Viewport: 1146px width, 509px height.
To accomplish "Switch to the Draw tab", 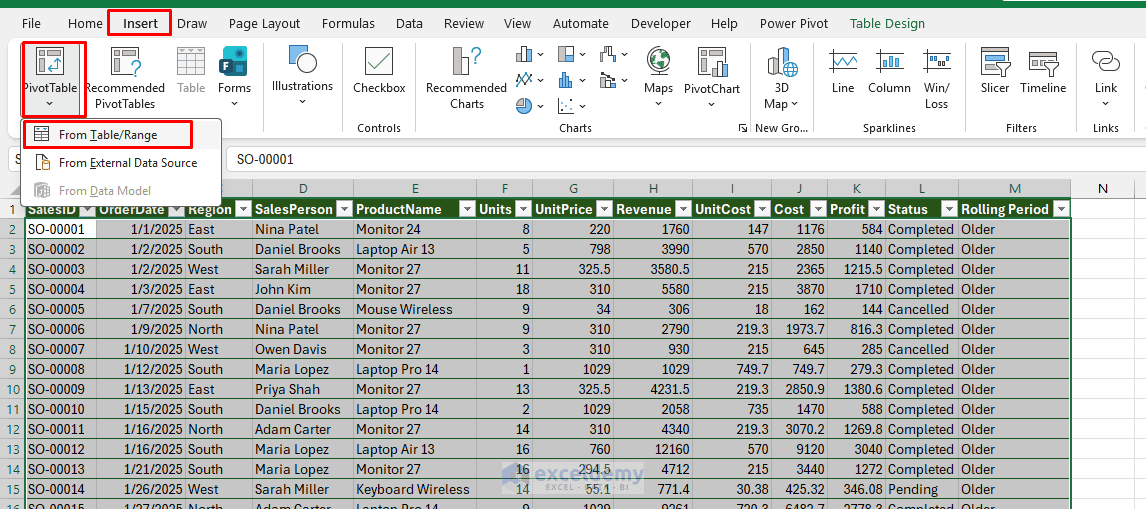I will pyautogui.click(x=192, y=23).
